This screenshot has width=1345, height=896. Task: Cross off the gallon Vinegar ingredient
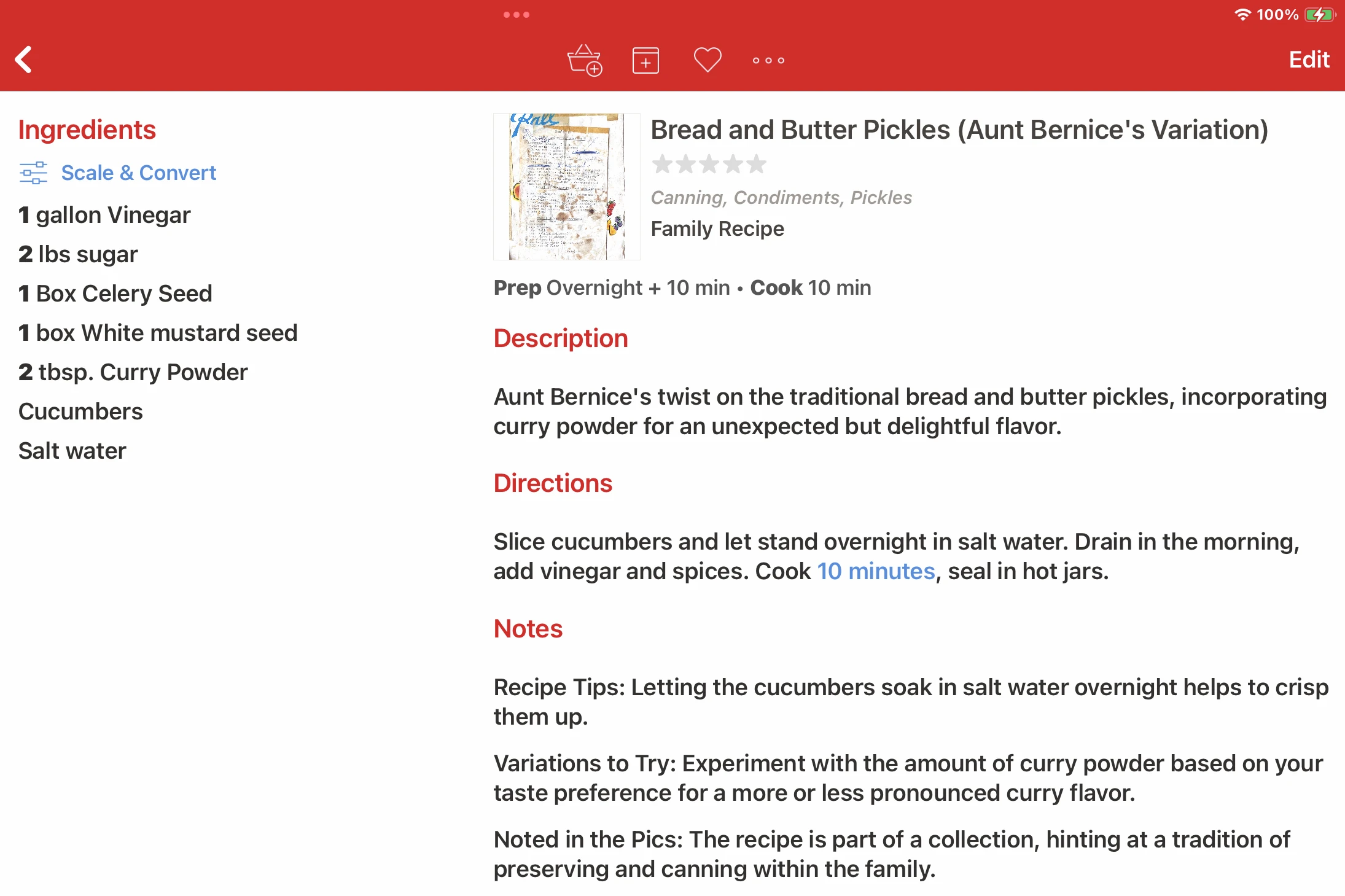click(x=104, y=215)
